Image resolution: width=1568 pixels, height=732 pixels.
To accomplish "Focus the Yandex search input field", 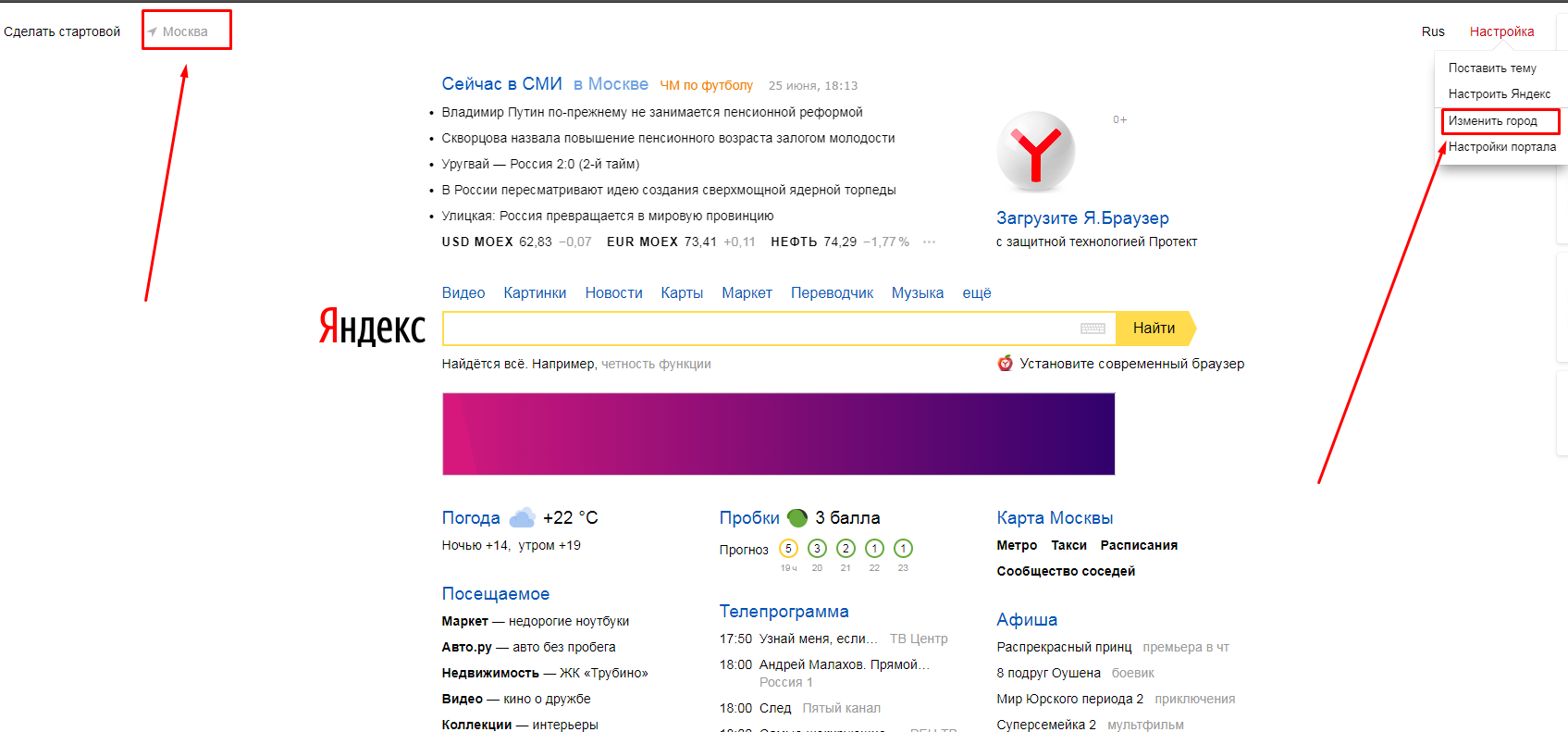I will pyautogui.click(x=759, y=329).
